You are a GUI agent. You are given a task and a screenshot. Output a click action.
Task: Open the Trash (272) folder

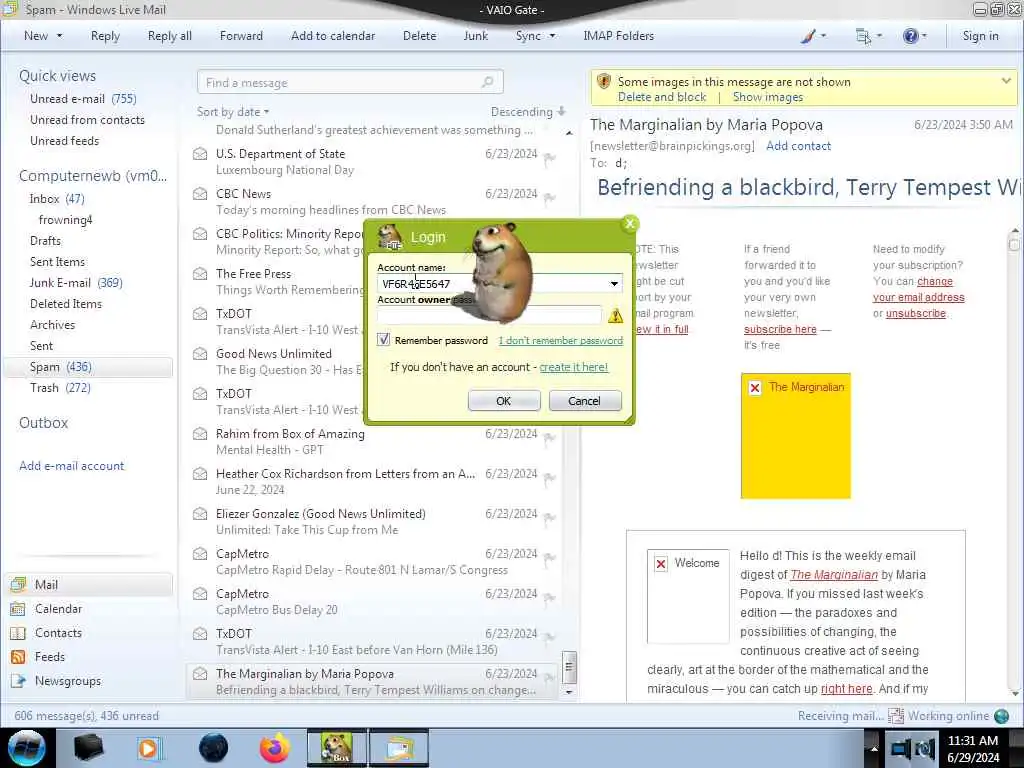[x=60, y=388]
